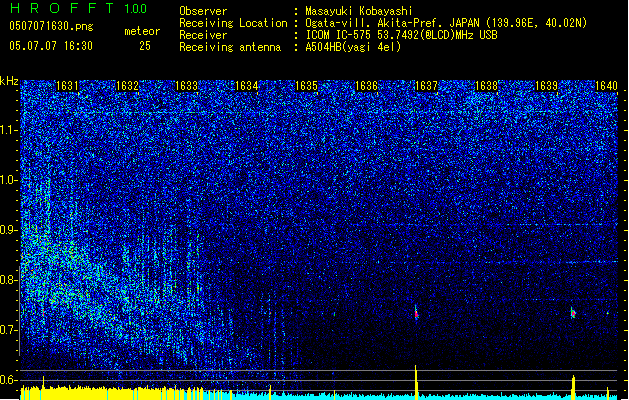629x400 pixels.
Task: Click the 1633 time marker
Action: 187,85
